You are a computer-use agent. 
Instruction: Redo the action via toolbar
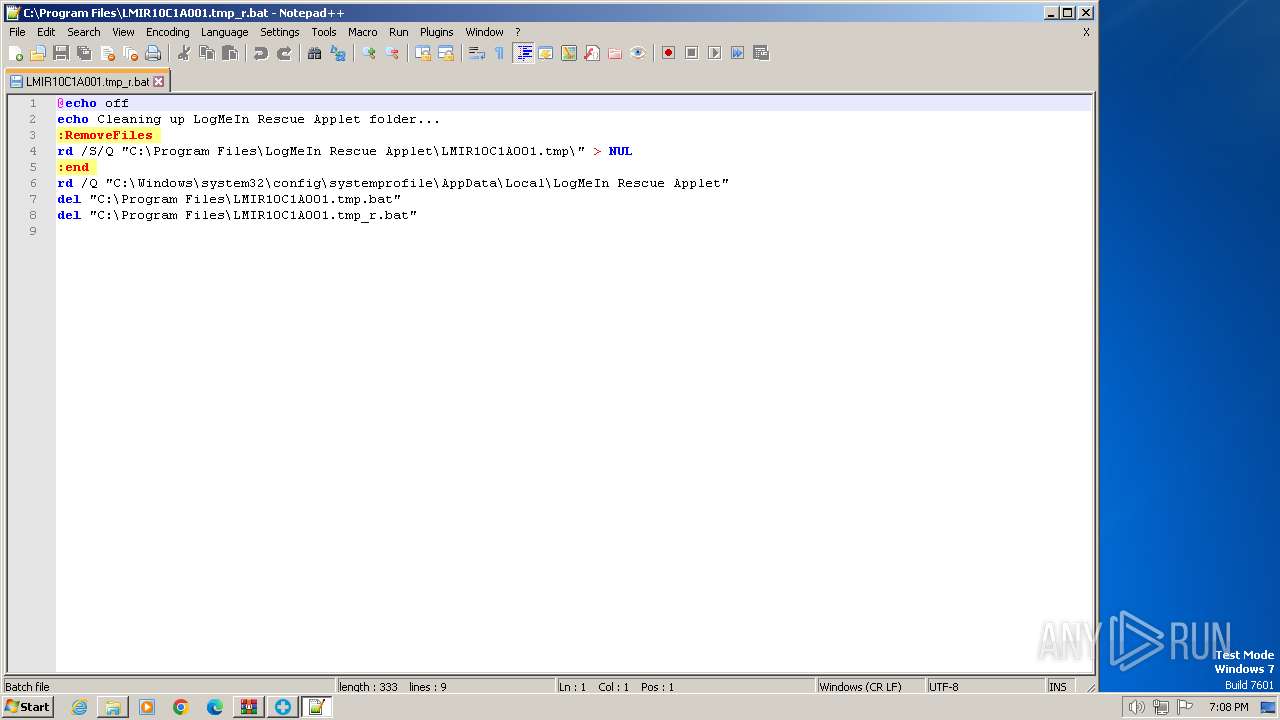(284, 53)
